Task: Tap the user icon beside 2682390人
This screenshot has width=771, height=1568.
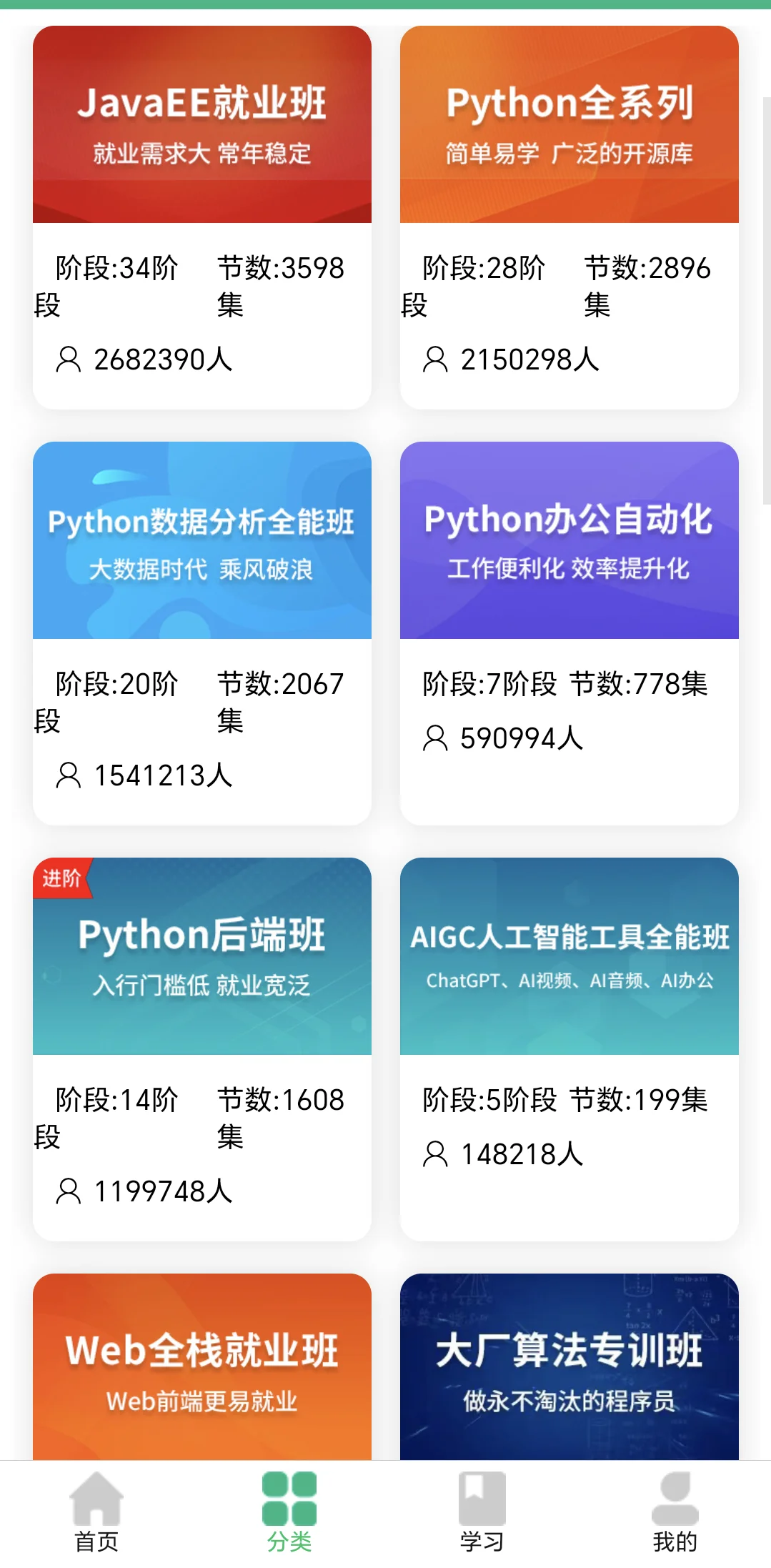Action: [69, 359]
